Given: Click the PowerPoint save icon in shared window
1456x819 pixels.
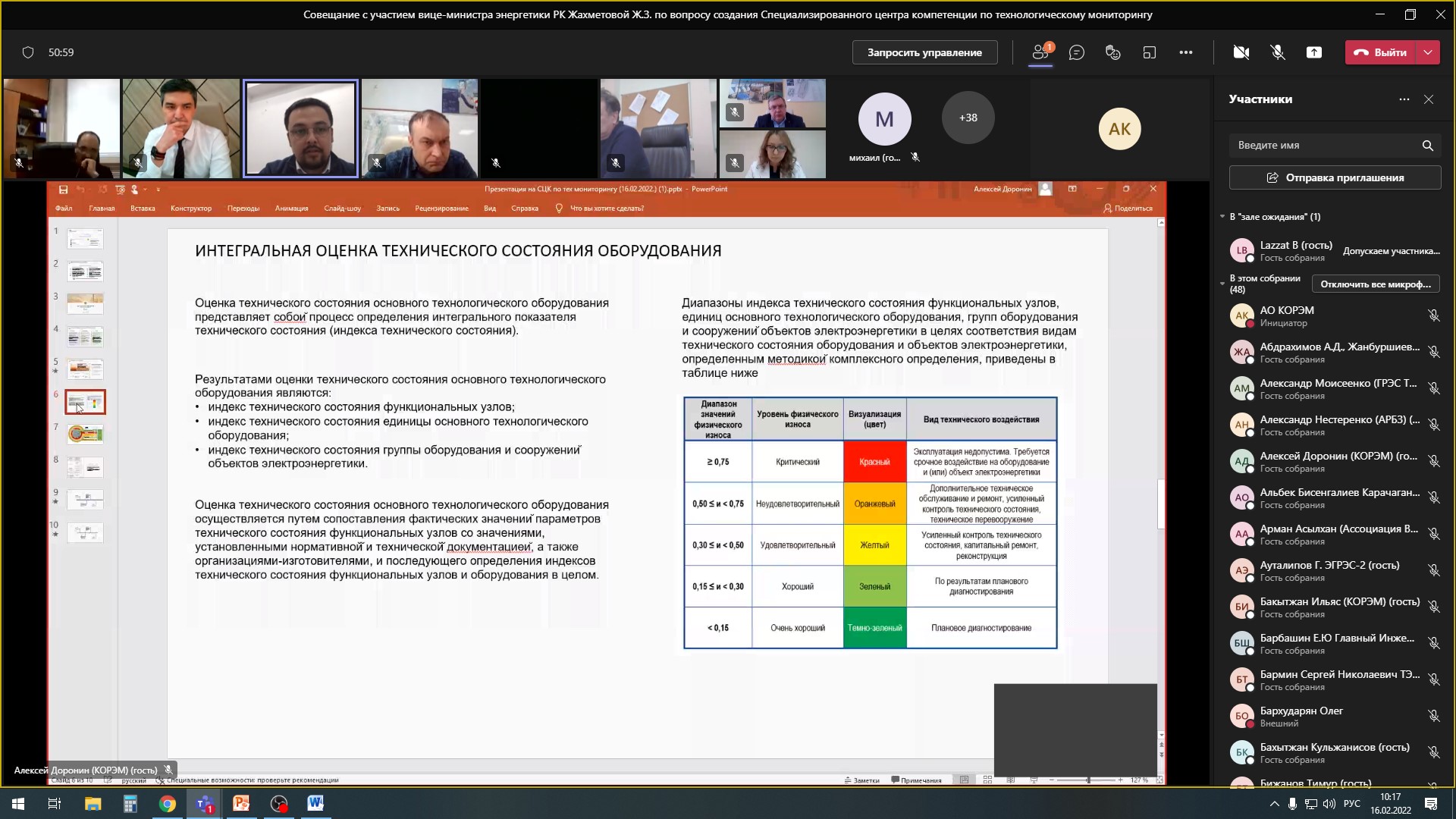Looking at the screenshot, I should (x=63, y=190).
